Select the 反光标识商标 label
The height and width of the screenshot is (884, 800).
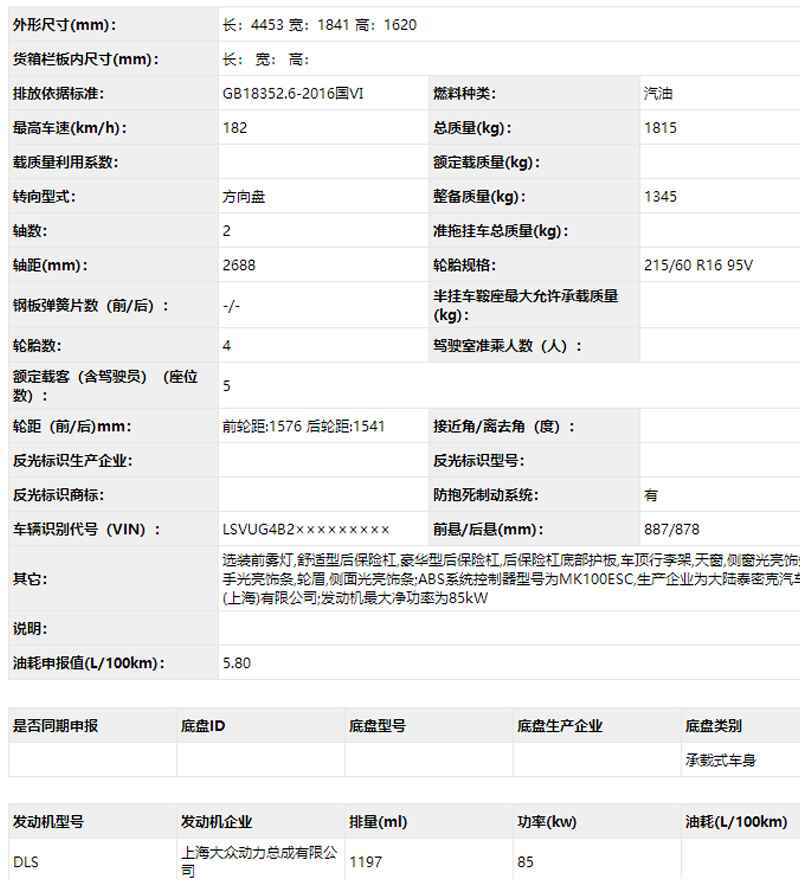tap(59, 495)
